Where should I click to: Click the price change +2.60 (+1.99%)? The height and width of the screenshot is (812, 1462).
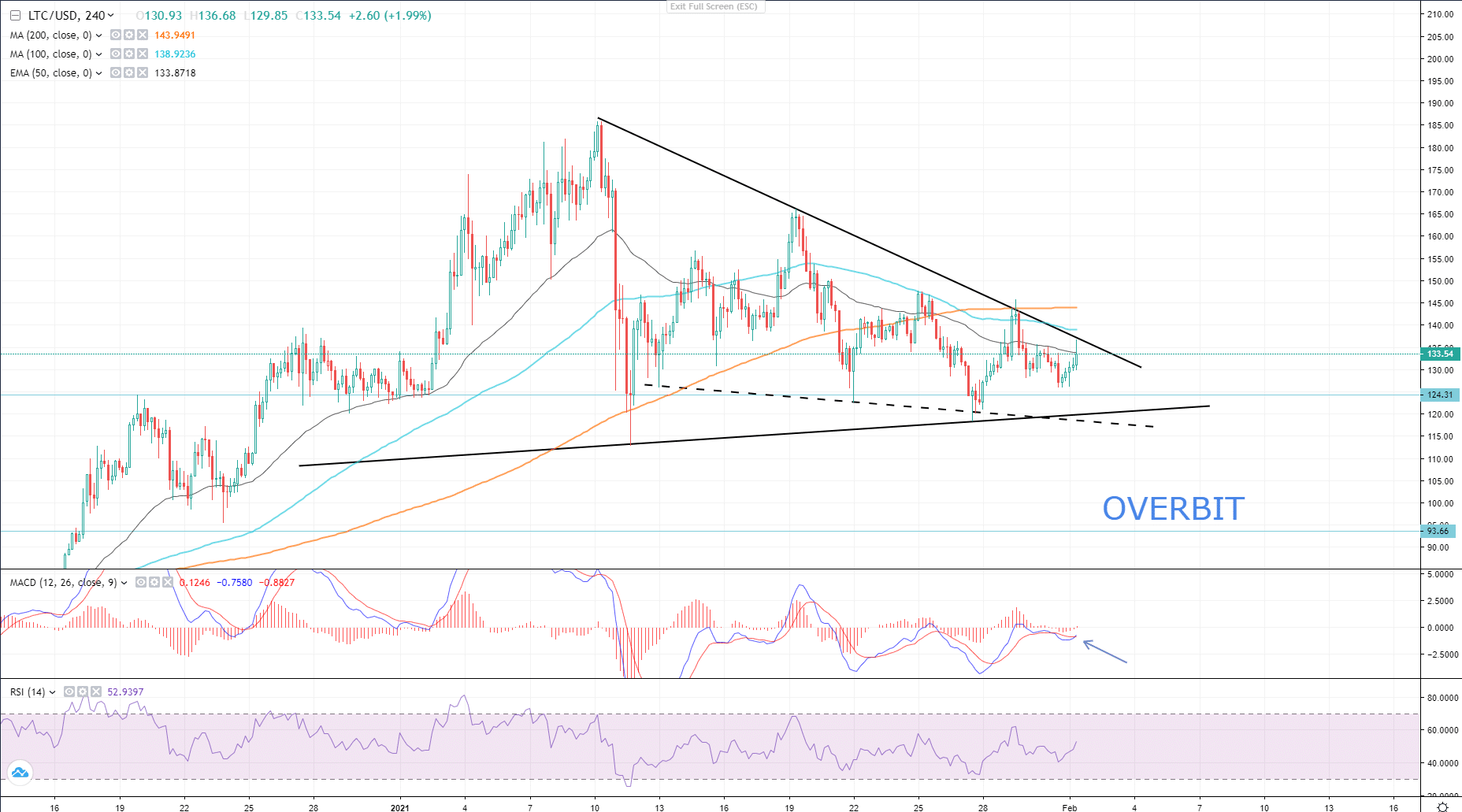[x=391, y=16]
